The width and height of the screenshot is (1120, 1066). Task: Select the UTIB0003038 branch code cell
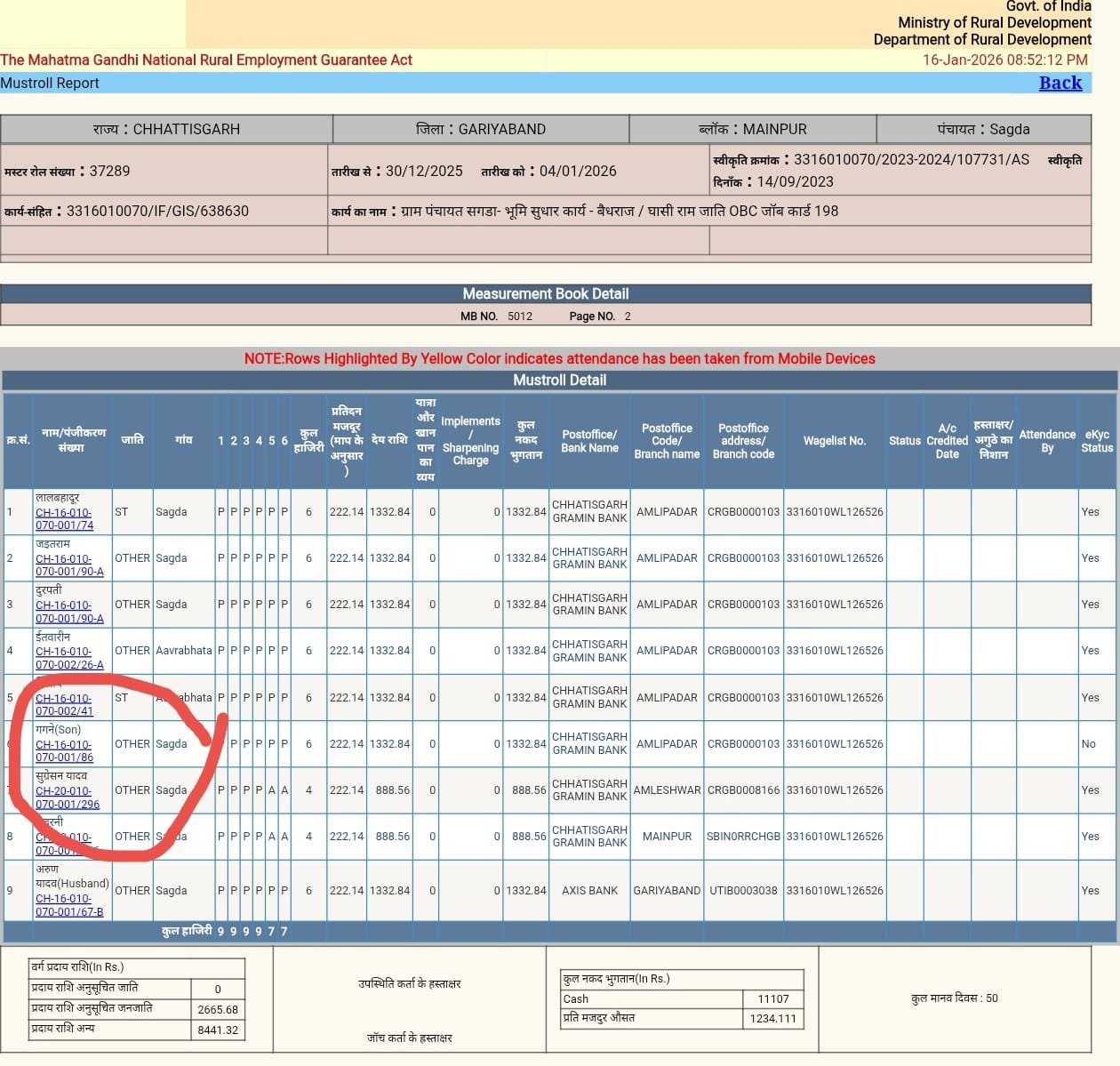coord(743,890)
